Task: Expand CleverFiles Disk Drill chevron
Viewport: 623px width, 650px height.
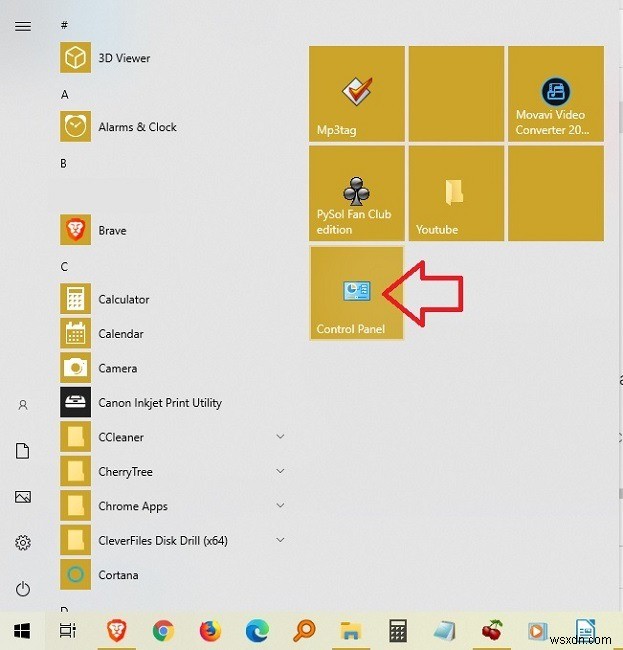Action: pos(280,540)
